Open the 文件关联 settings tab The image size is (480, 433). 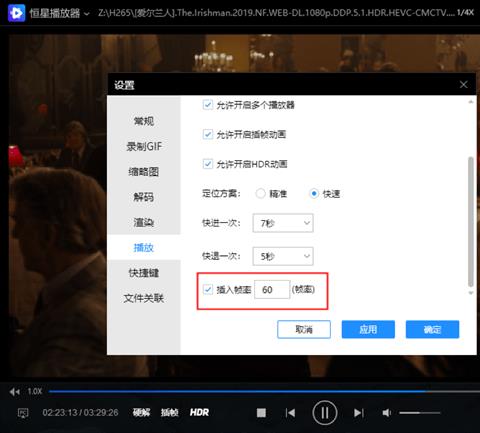144,298
